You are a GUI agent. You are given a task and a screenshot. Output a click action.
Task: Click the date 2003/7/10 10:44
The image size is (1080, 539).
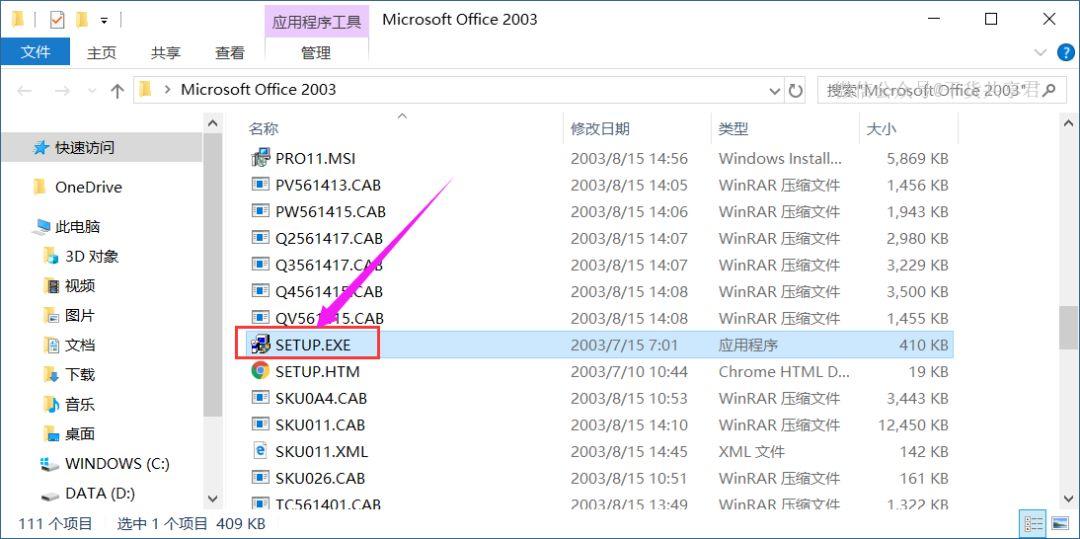pyautogui.click(x=629, y=372)
